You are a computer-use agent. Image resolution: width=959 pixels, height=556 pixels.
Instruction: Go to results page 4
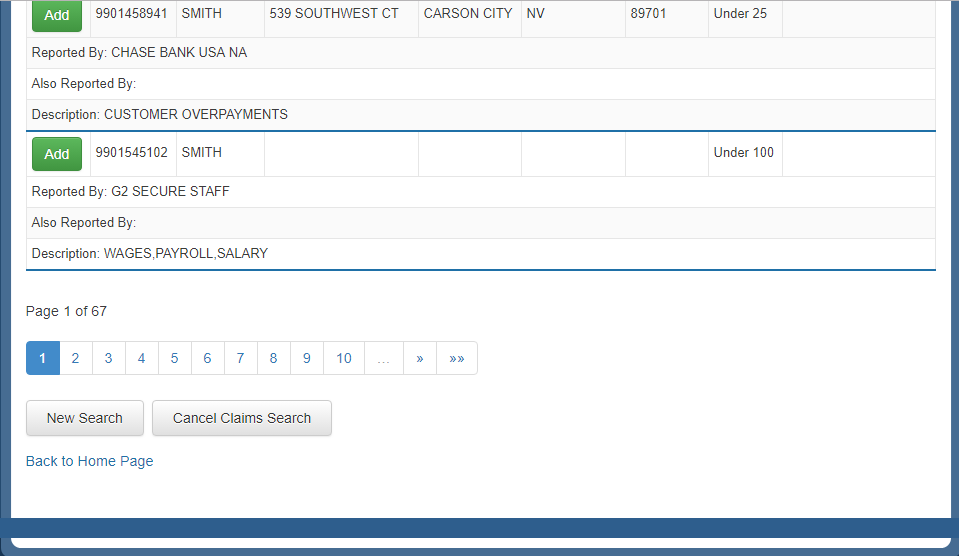(141, 358)
